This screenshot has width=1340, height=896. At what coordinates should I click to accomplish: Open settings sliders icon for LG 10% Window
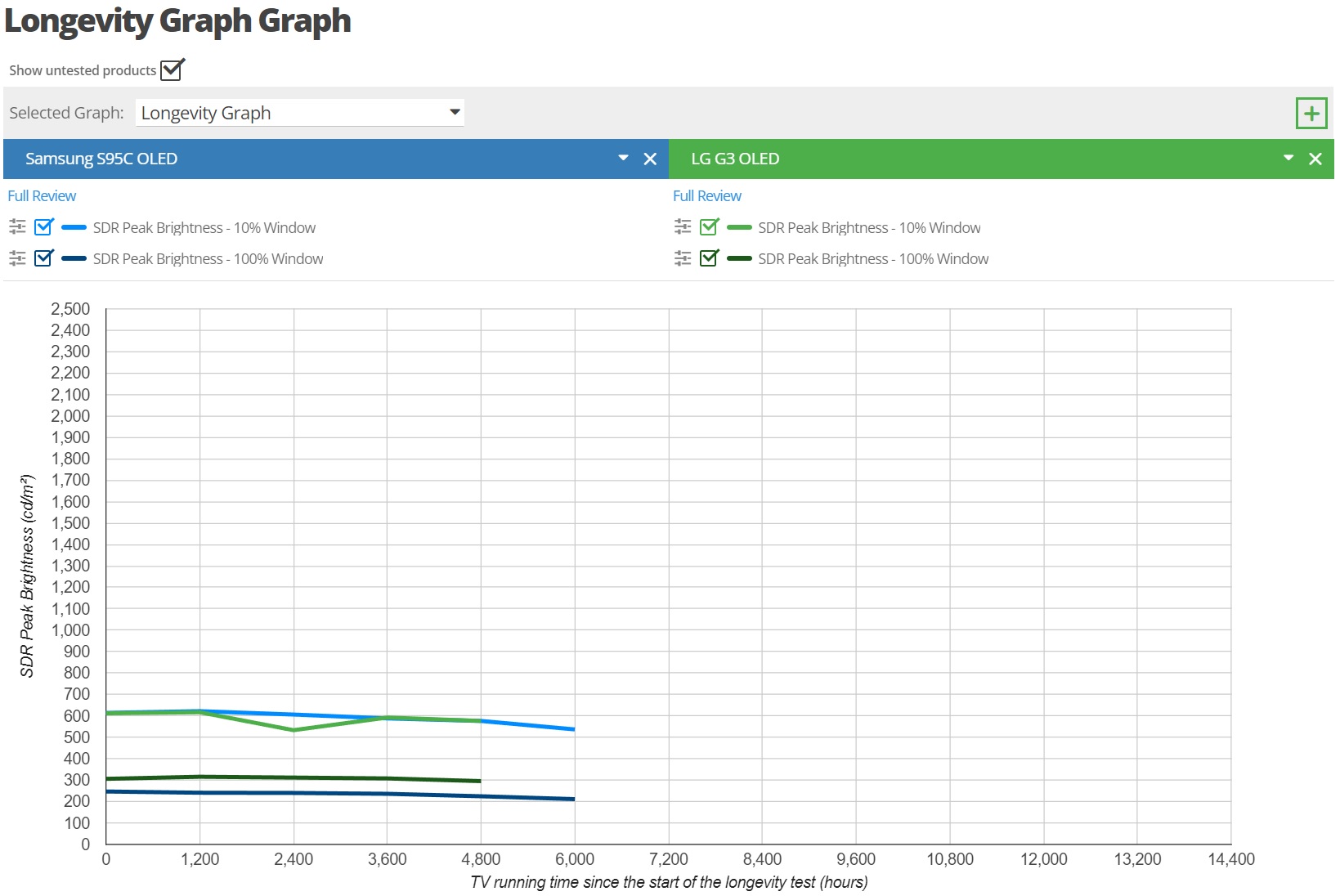click(683, 226)
